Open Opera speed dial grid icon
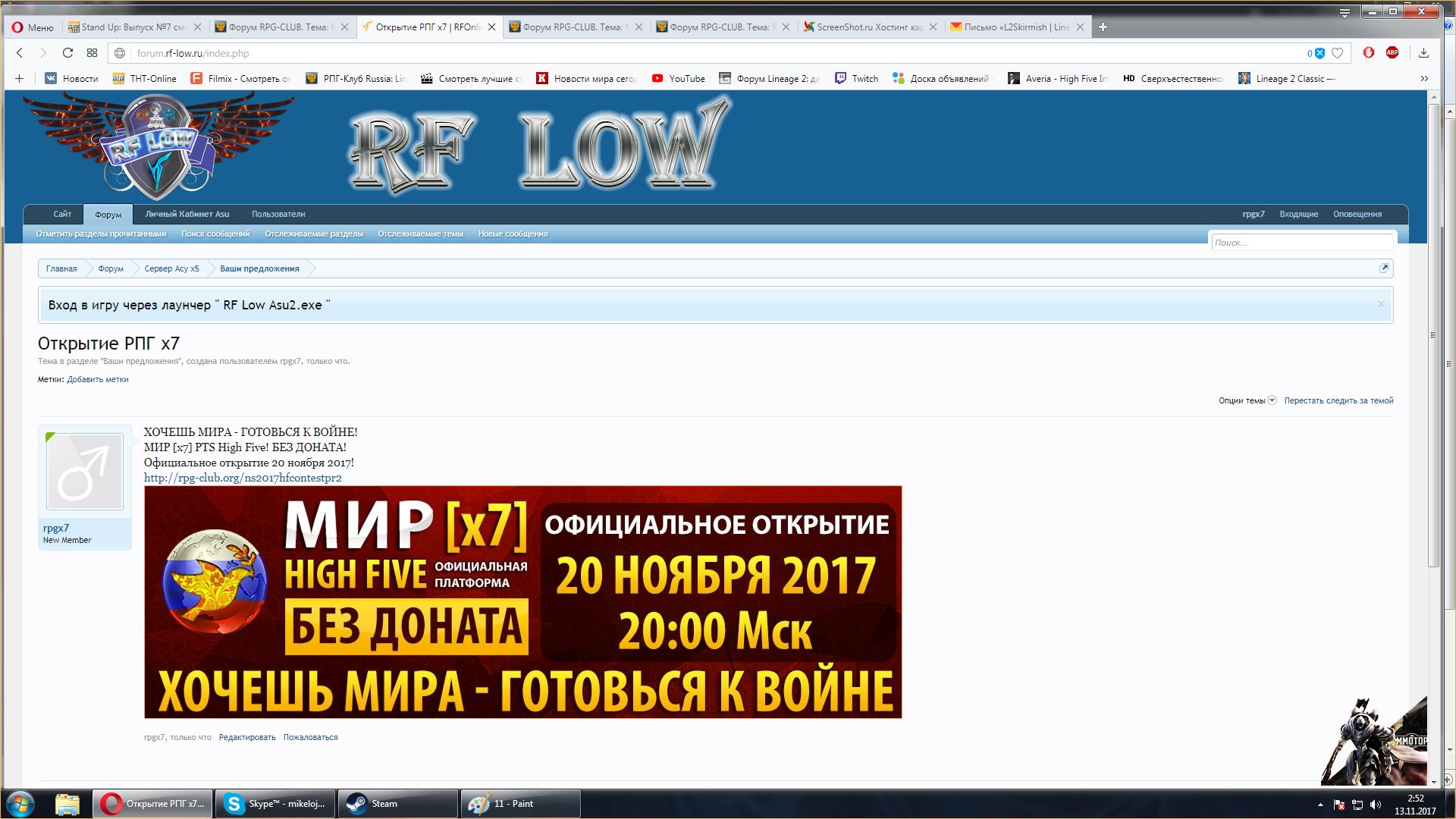 [x=92, y=53]
